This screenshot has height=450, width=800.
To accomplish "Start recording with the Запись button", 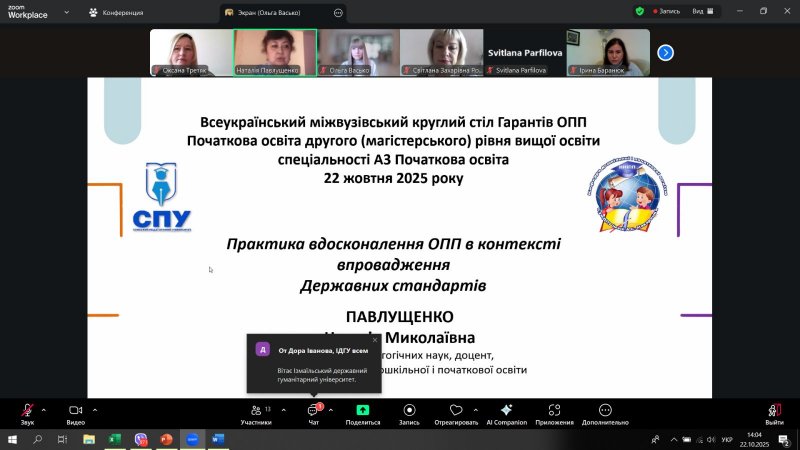I will [409, 411].
